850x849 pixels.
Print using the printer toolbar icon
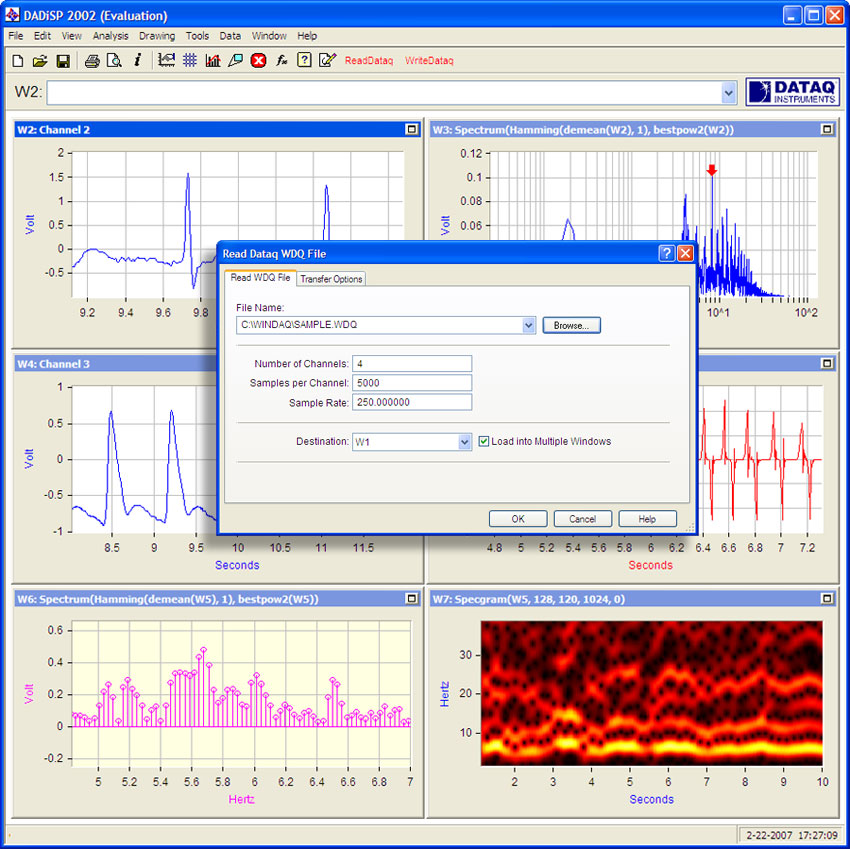[92, 61]
